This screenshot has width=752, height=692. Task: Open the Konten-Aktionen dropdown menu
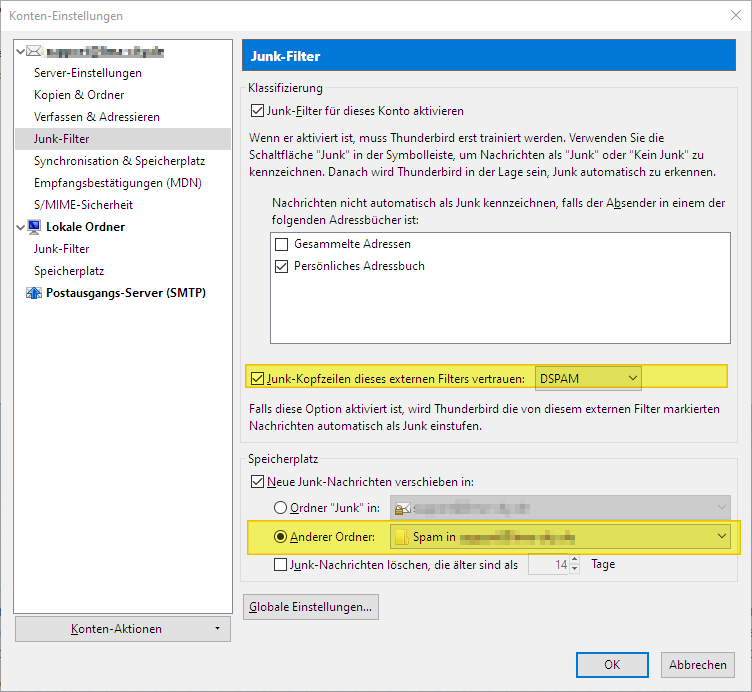123,629
